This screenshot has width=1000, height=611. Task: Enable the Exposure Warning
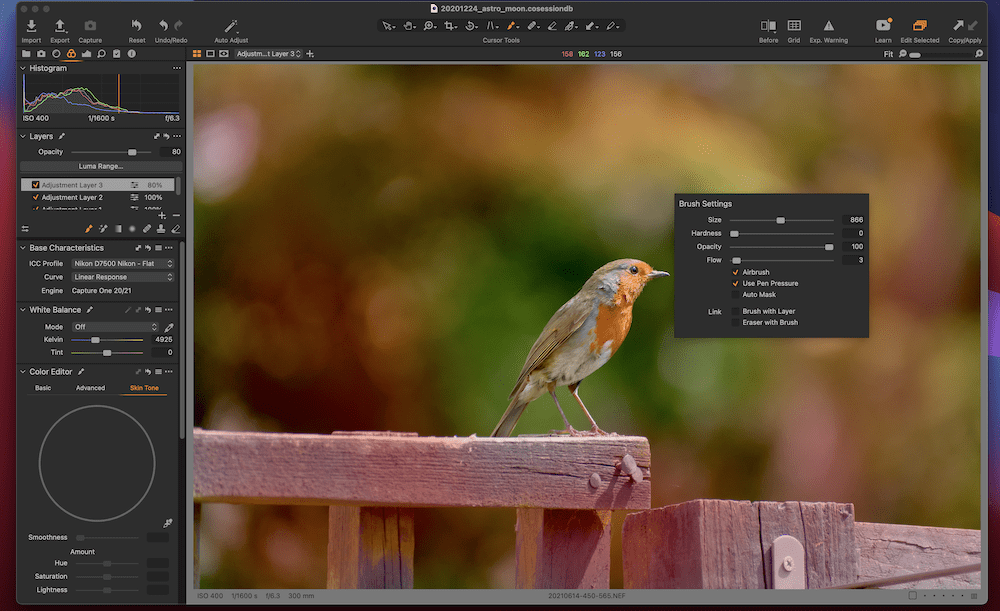[828, 25]
